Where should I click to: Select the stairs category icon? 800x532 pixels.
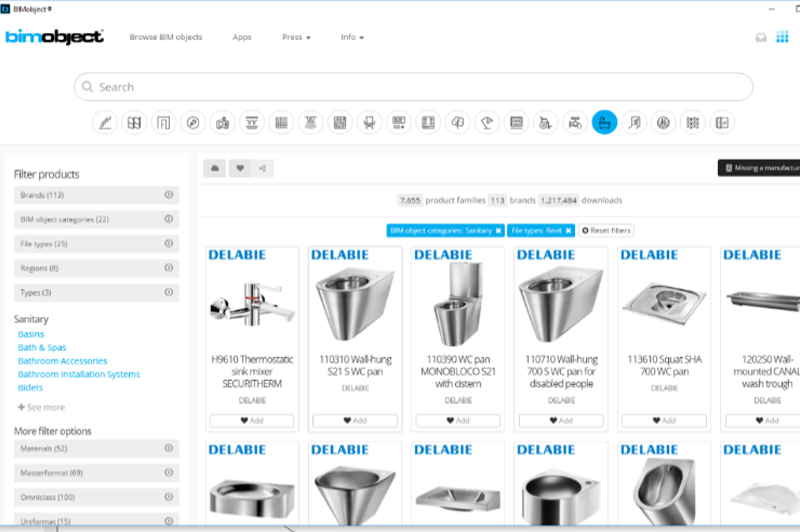(x=634, y=122)
